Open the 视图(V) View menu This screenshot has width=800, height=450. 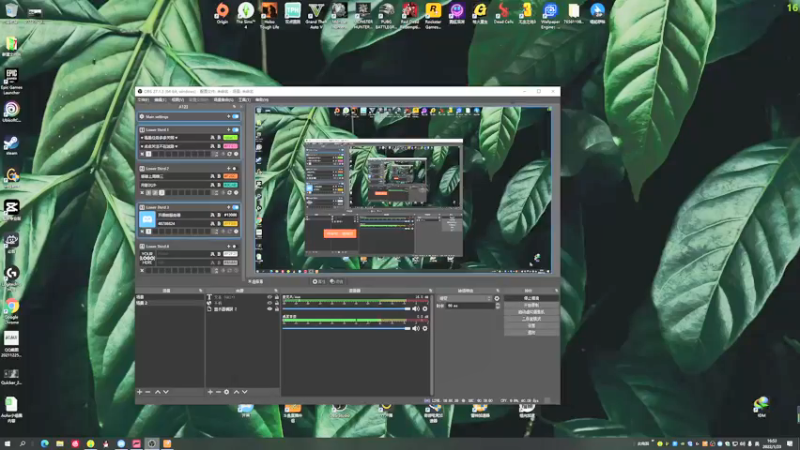click(178, 100)
